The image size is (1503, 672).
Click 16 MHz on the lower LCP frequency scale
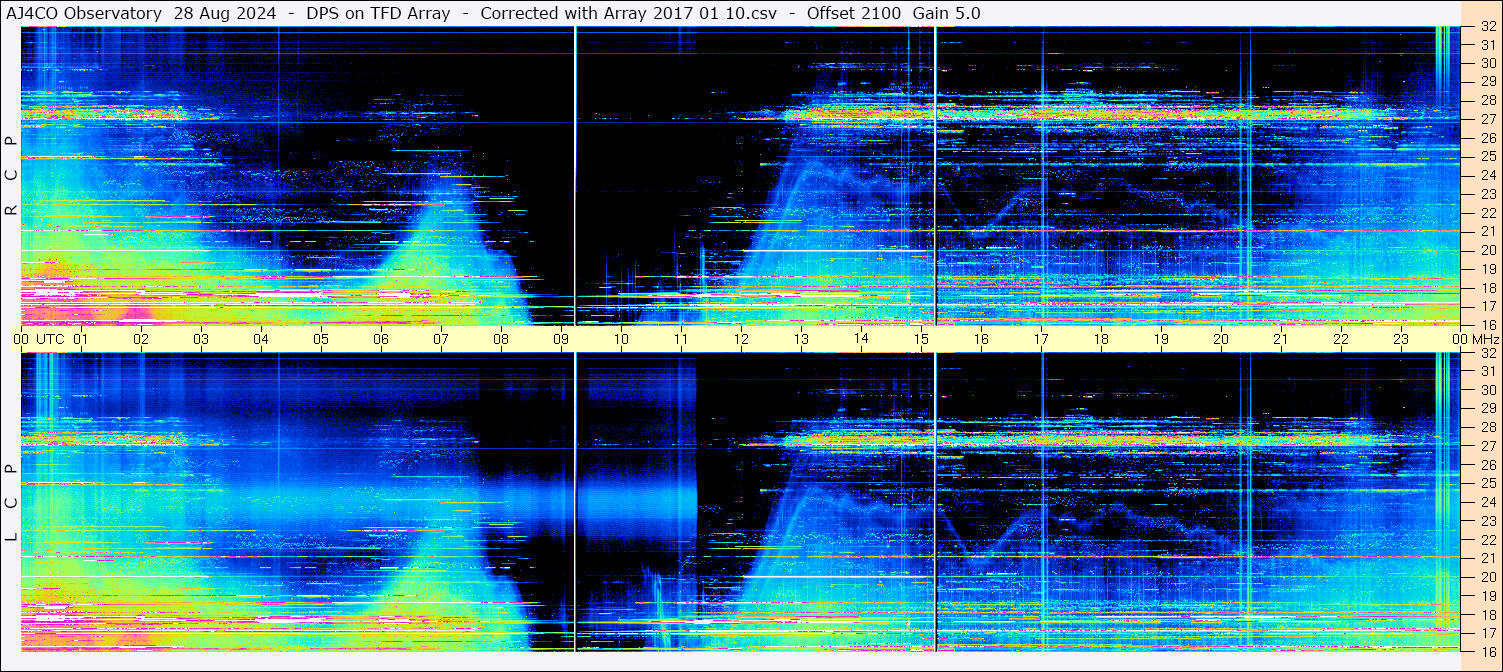tap(1487, 650)
